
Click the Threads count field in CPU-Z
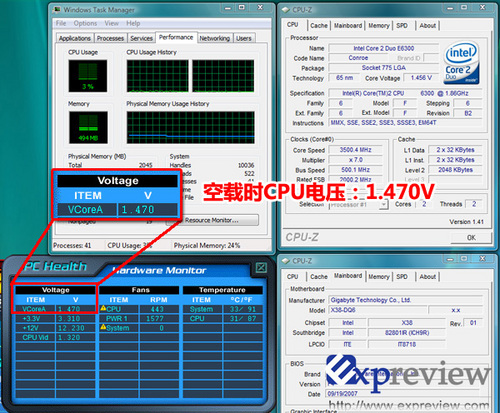point(474,204)
